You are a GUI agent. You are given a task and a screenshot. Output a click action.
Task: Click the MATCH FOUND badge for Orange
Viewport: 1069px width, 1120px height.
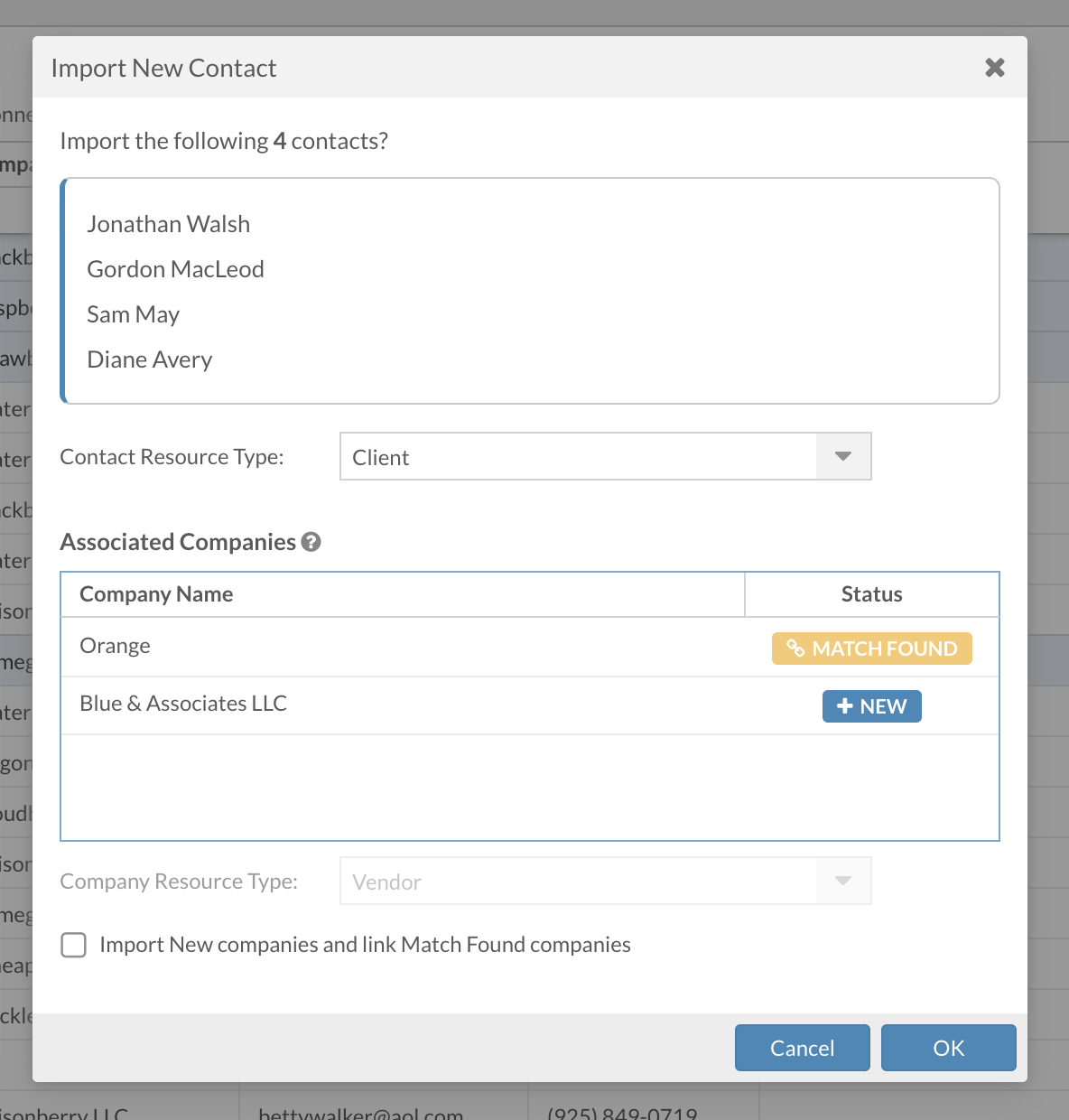click(x=871, y=649)
